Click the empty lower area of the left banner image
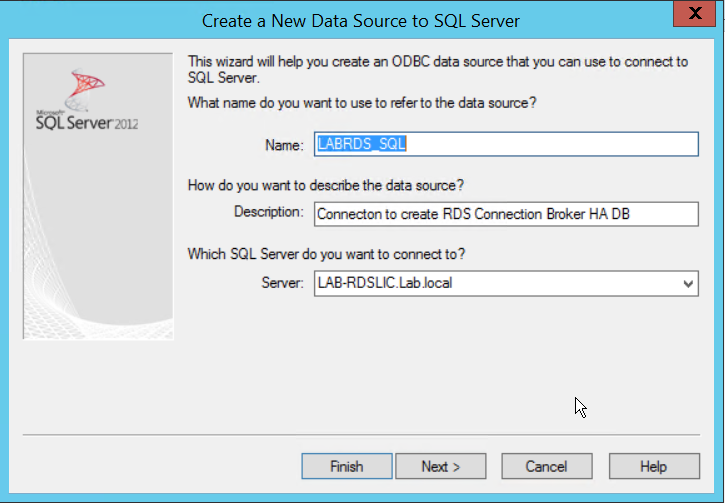Viewport: 725px width, 503px height. pyautogui.click(x=98, y=260)
